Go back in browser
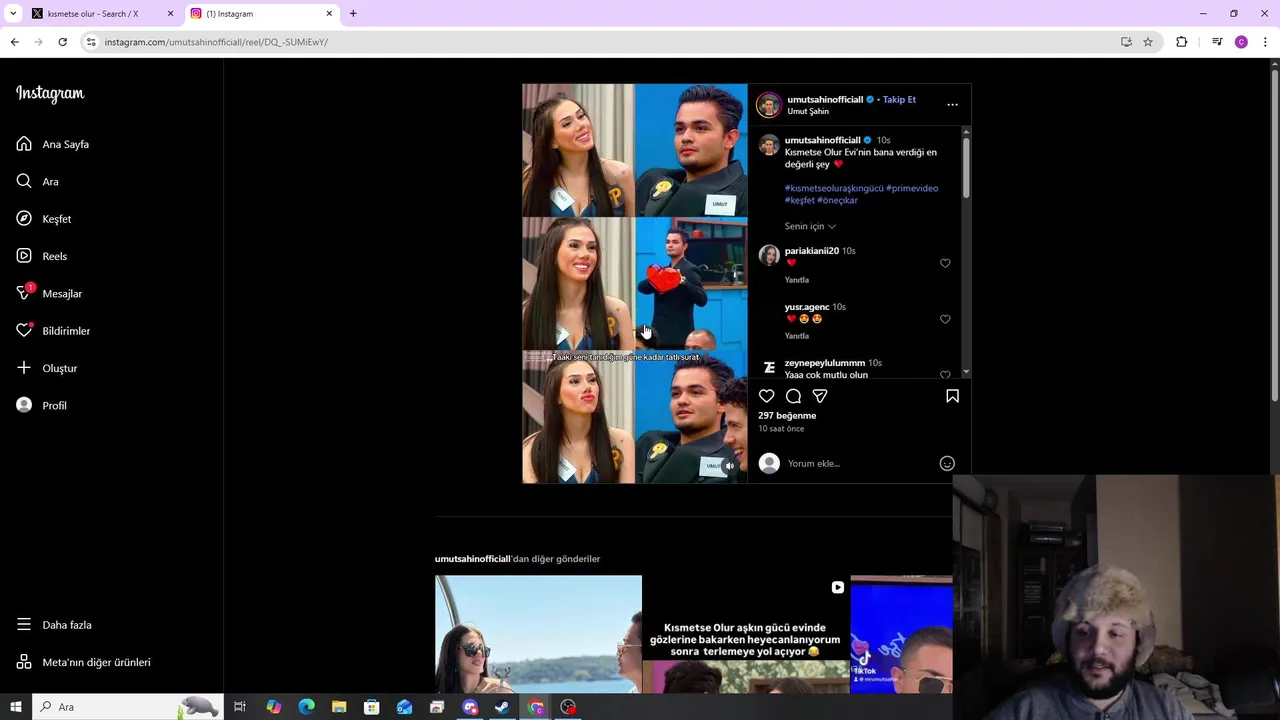The width and height of the screenshot is (1280, 720). [15, 42]
